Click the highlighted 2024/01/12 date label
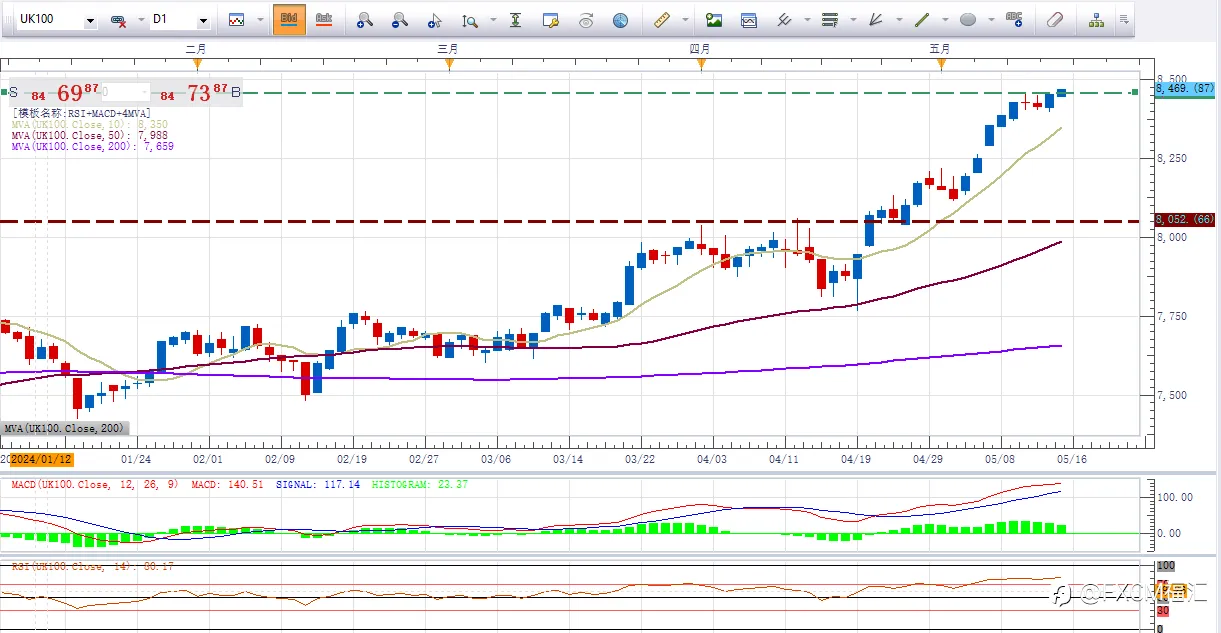The width and height of the screenshot is (1221, 633). (x=41, y=460)
